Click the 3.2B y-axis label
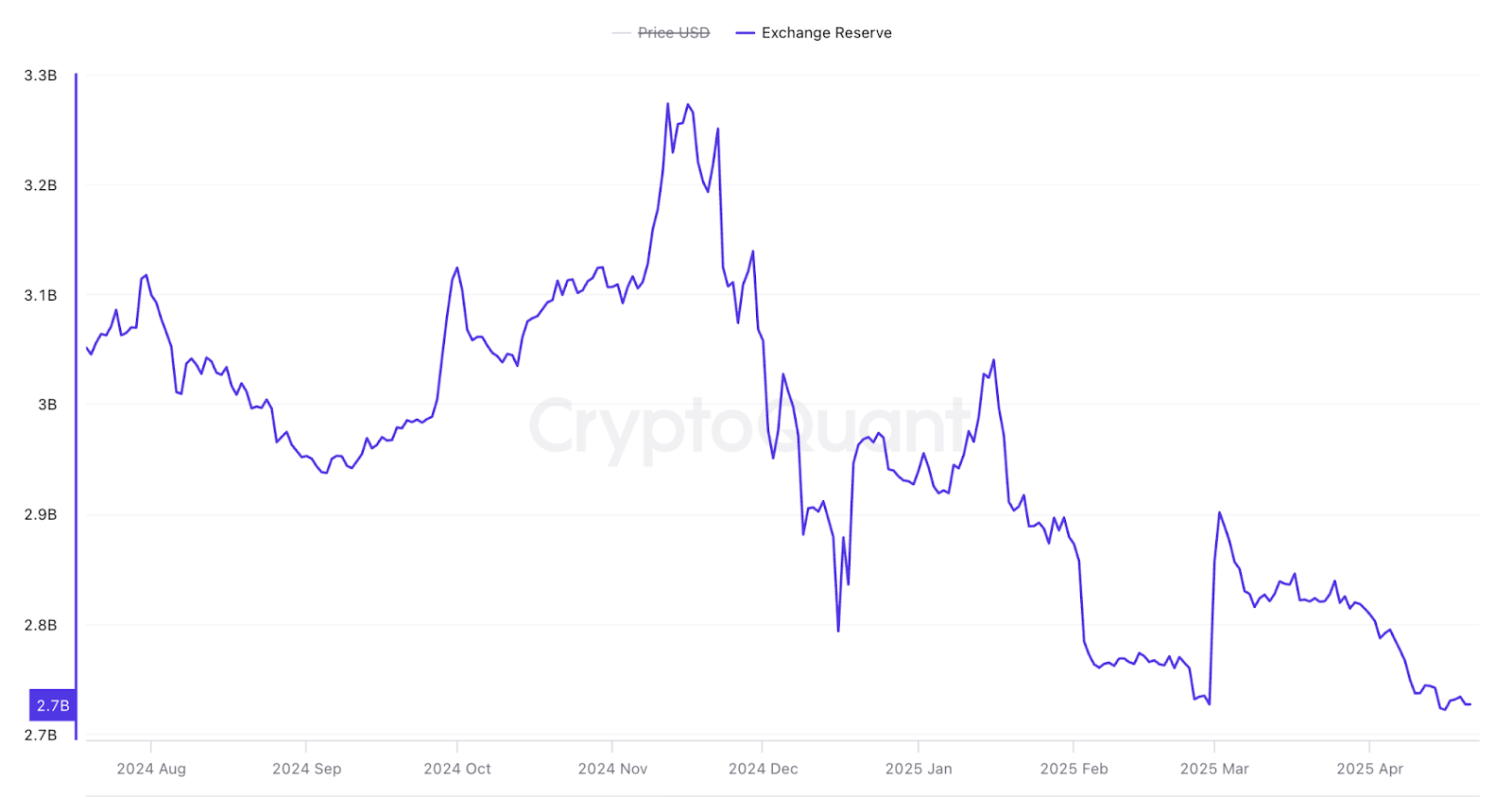Viewport: 1512px width, 797px height. [x=41, y=185]
